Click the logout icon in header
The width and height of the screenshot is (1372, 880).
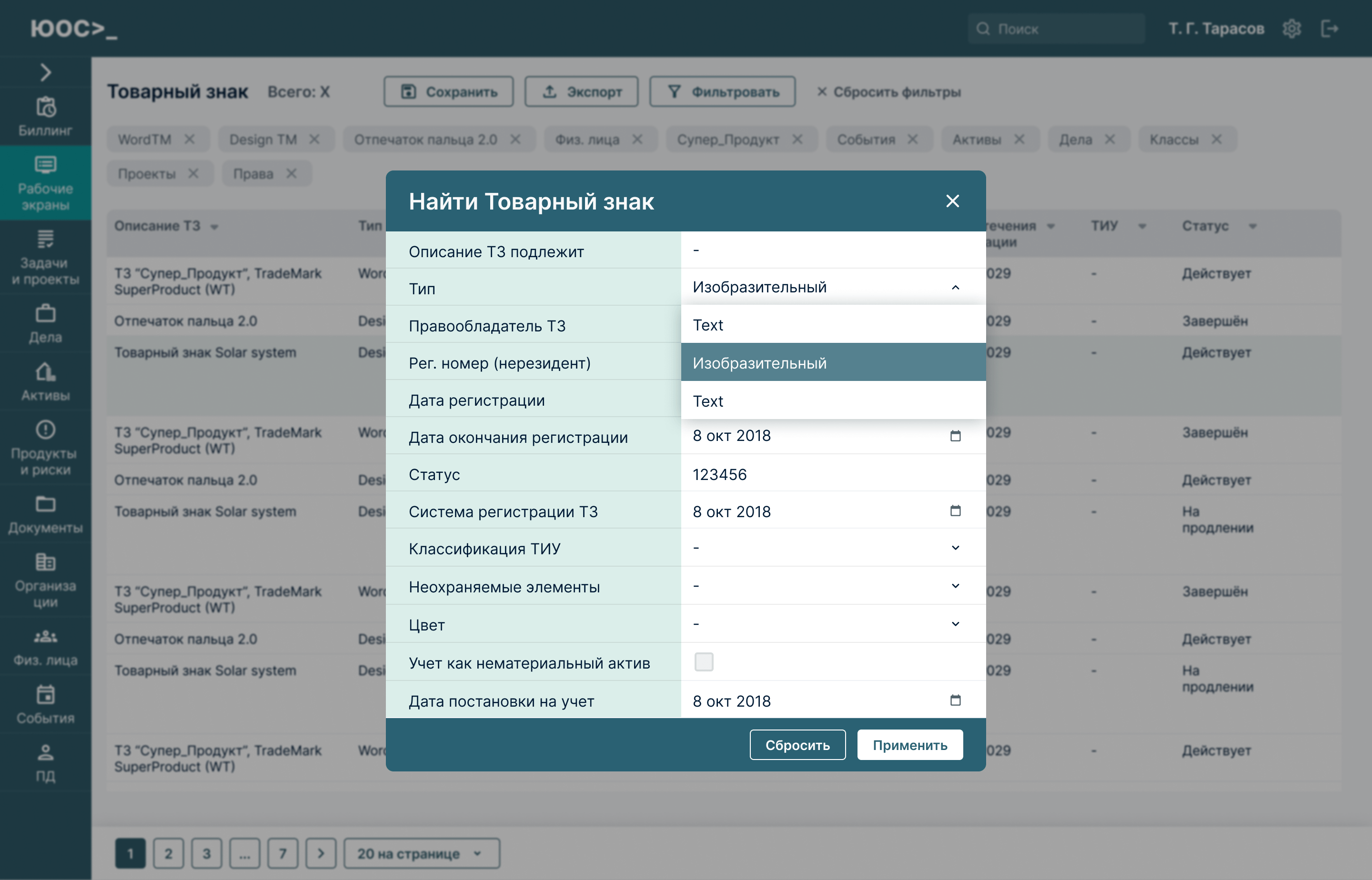tap(1330, 29)
